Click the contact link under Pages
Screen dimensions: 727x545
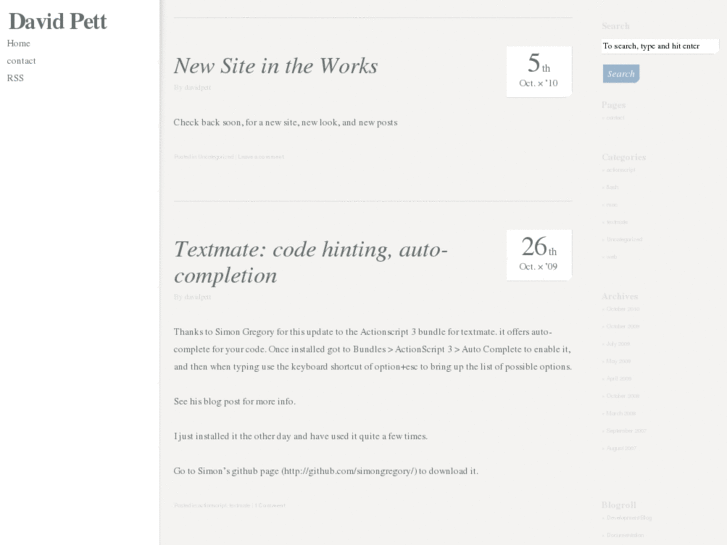pyautogui.click(x=615, y=118)
